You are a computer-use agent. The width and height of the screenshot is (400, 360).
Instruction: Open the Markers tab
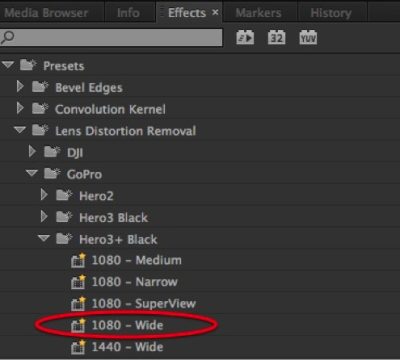pos(259,13)
